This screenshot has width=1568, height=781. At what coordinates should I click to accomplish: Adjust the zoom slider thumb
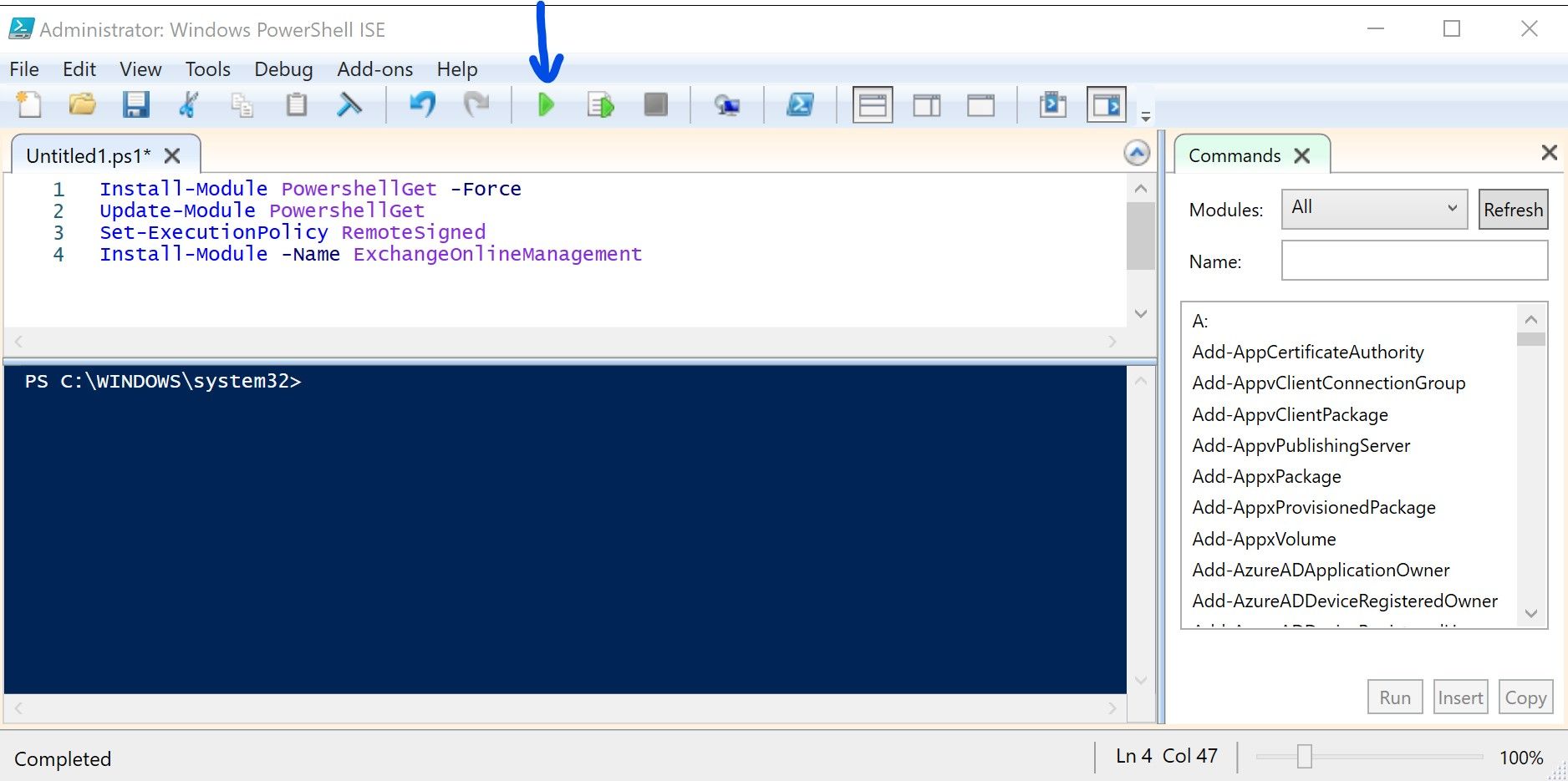[x=1305, y=757]
